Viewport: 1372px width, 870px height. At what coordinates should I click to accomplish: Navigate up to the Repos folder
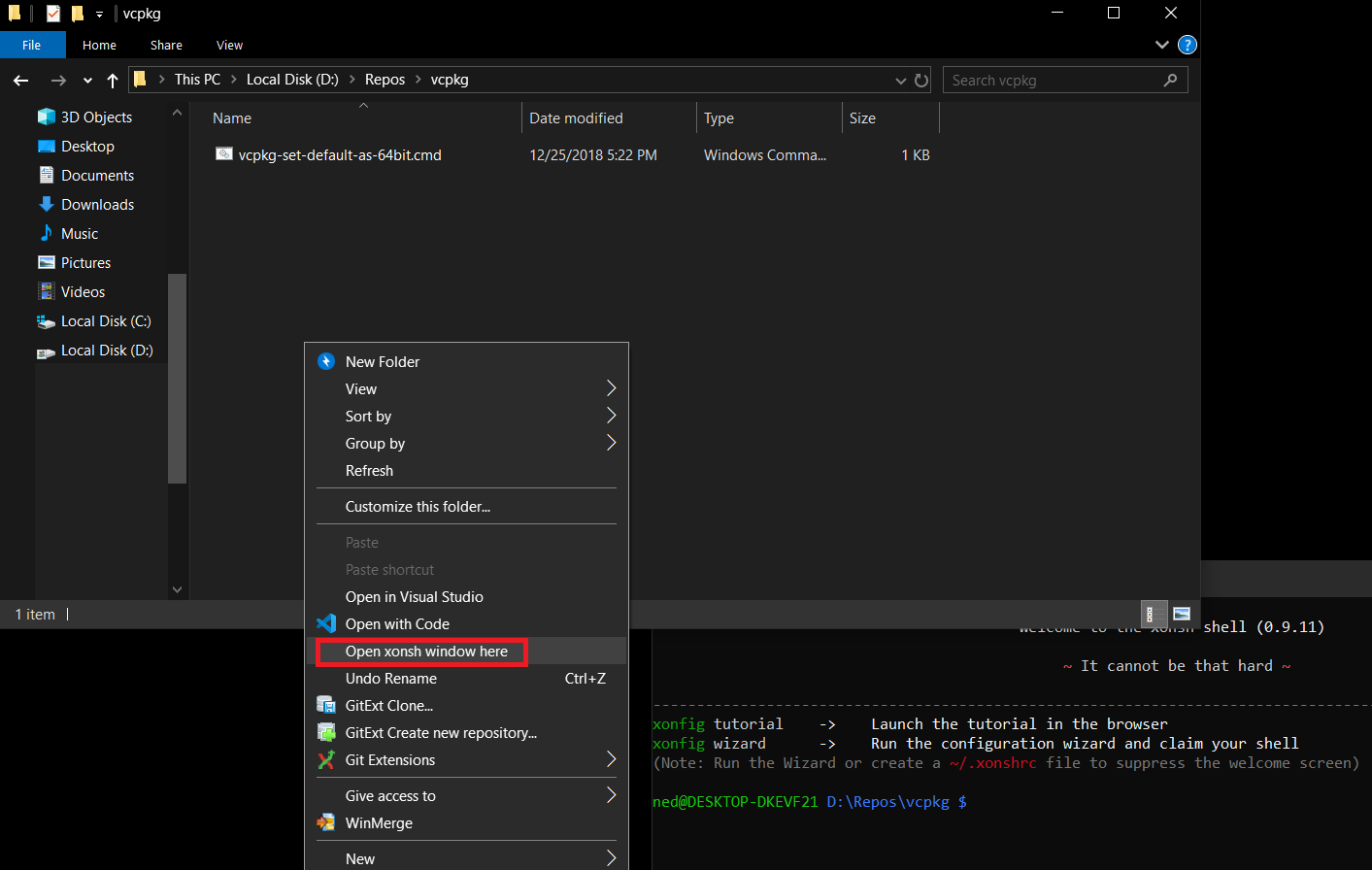pos(385,79)
